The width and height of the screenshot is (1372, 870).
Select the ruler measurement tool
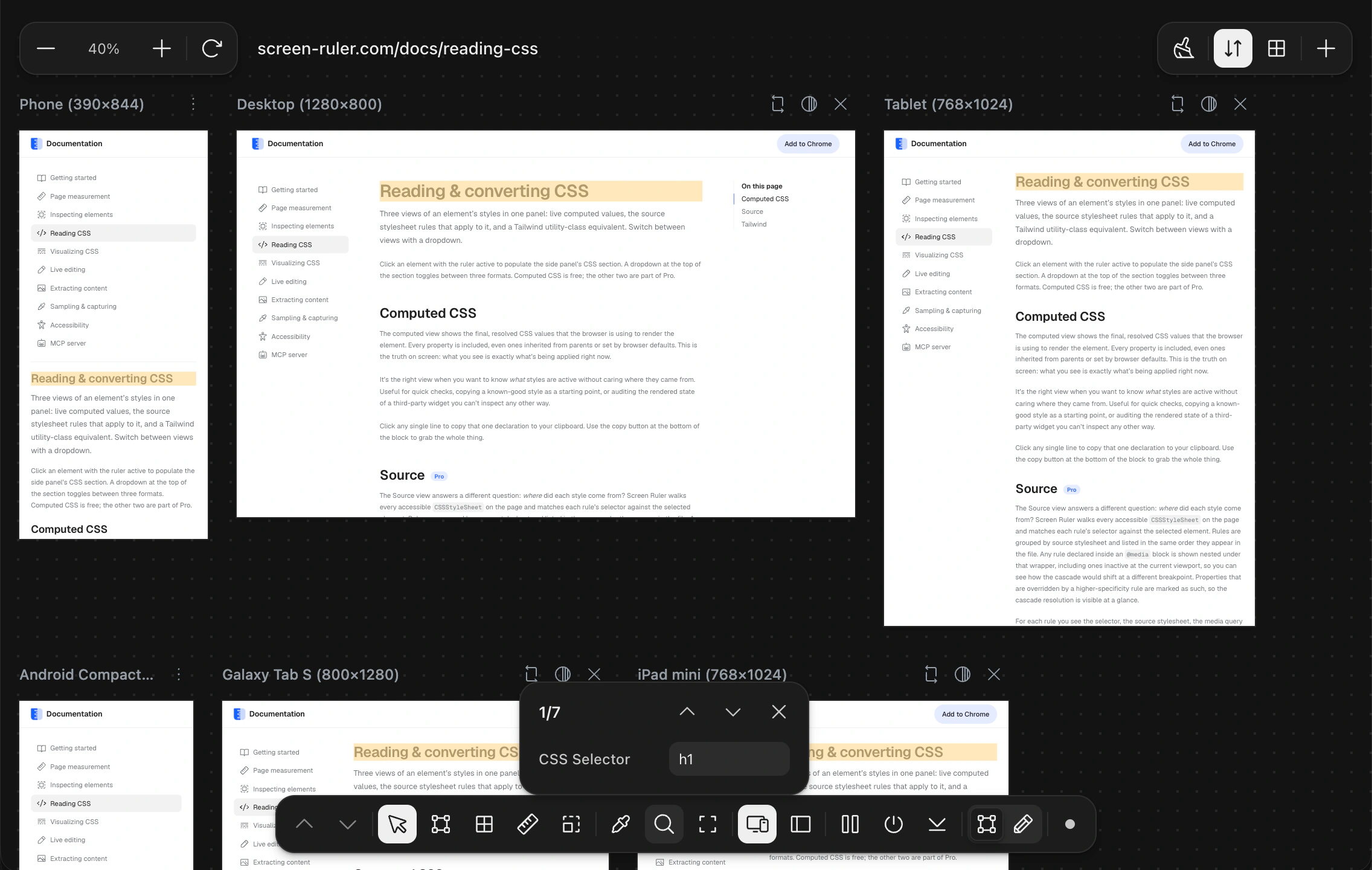(x=528, y=824)
